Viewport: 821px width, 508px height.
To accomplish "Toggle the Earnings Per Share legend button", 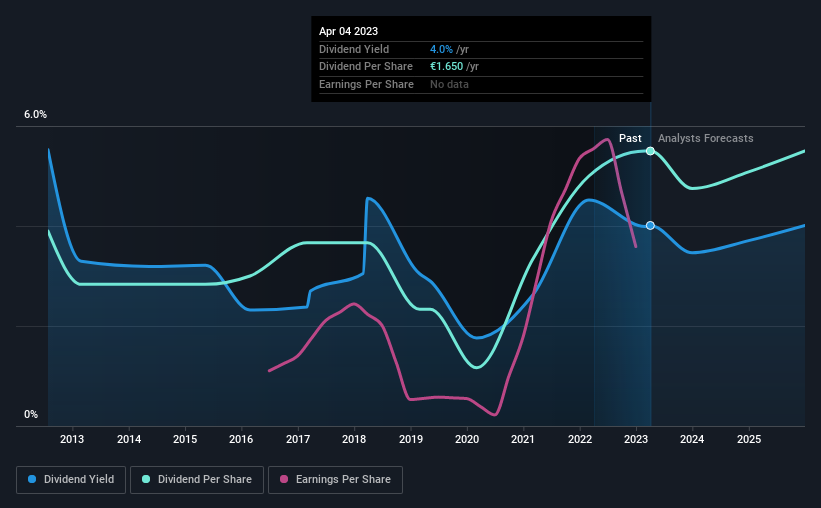I will [335, 480].
